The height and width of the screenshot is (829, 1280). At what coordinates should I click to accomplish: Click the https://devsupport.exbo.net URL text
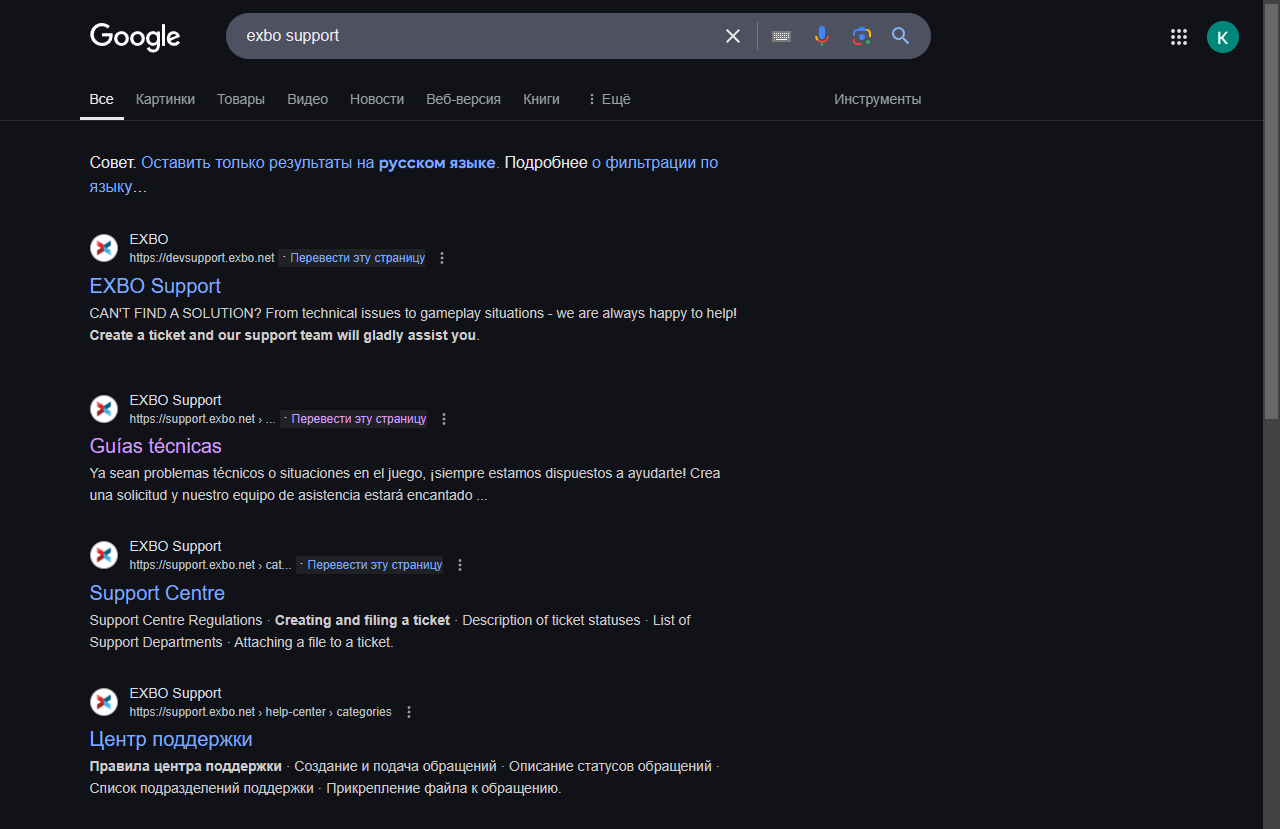(202, 258)
